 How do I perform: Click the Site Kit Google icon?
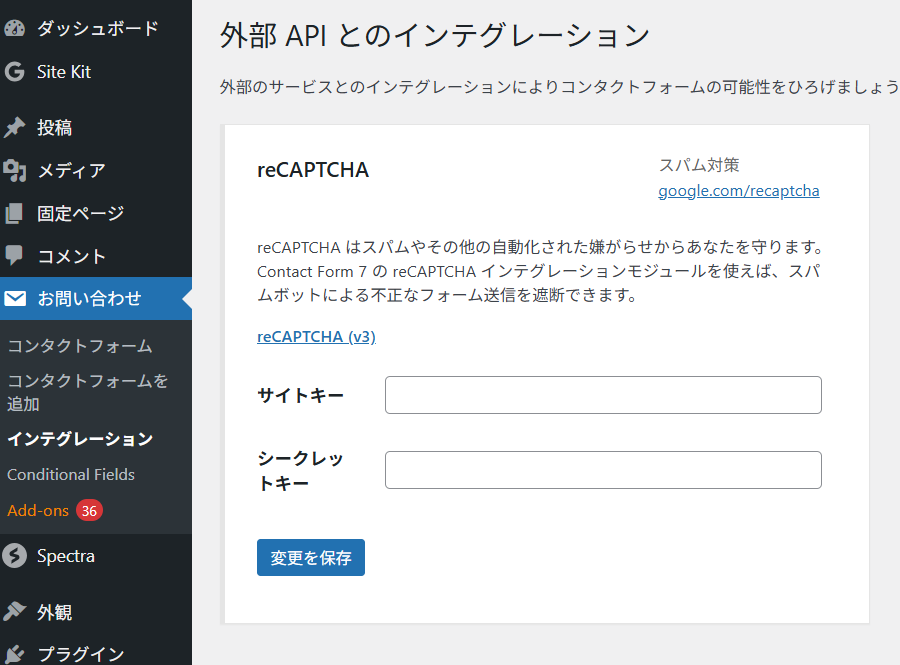[x=15, y=72]
